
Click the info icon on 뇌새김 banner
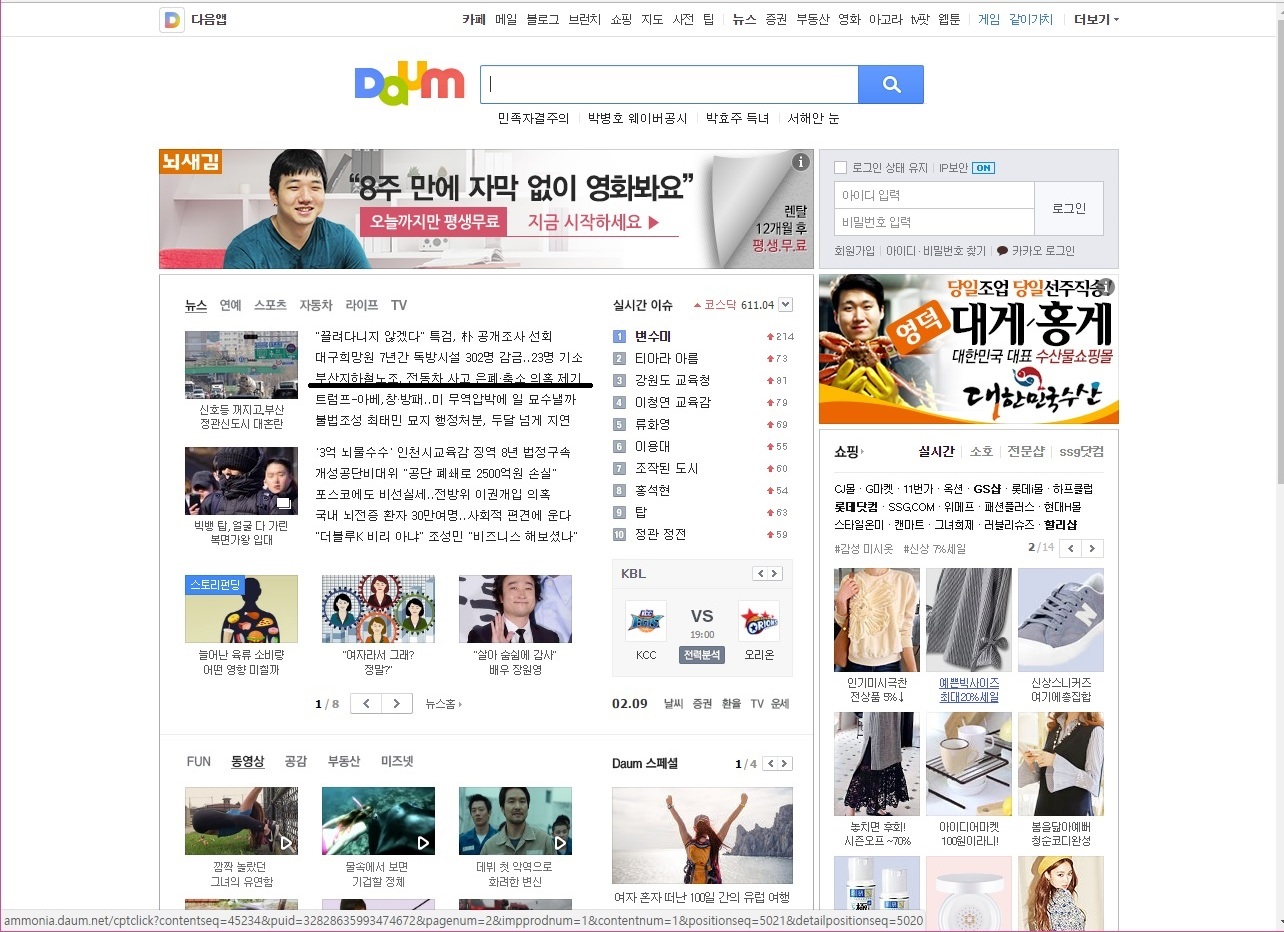(800, 162)
